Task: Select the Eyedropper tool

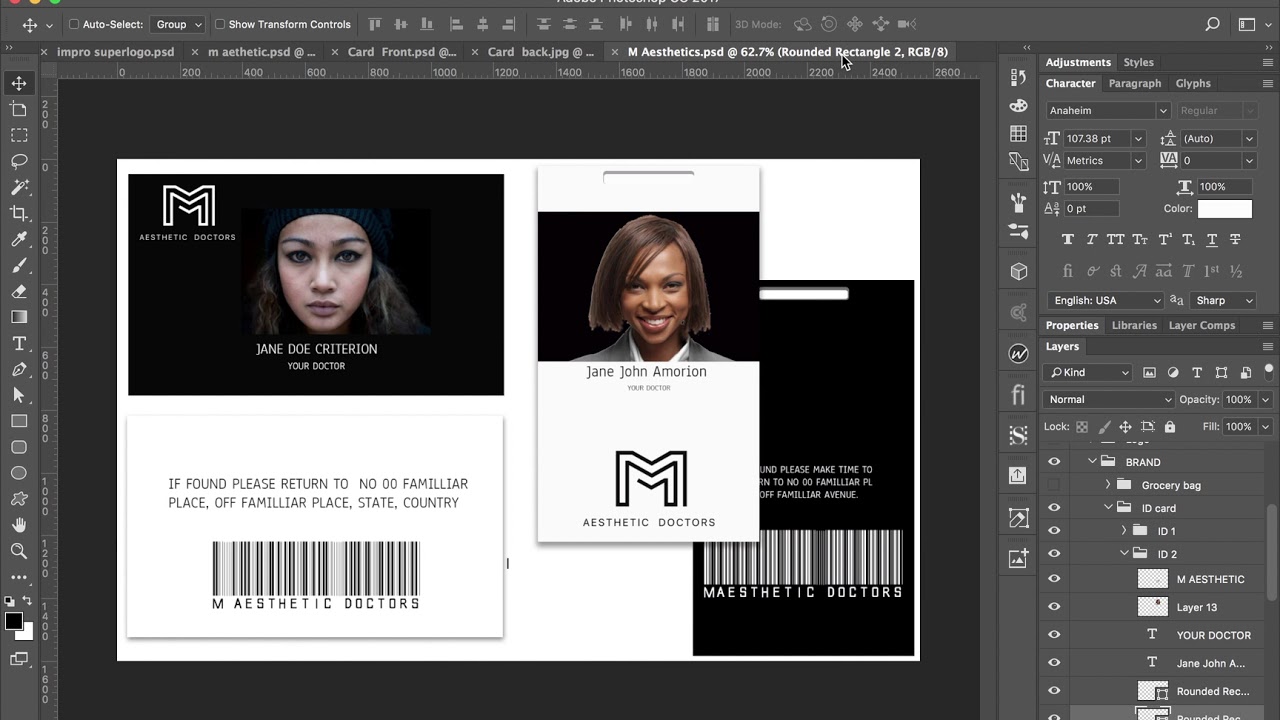Action: pos(19,239)
